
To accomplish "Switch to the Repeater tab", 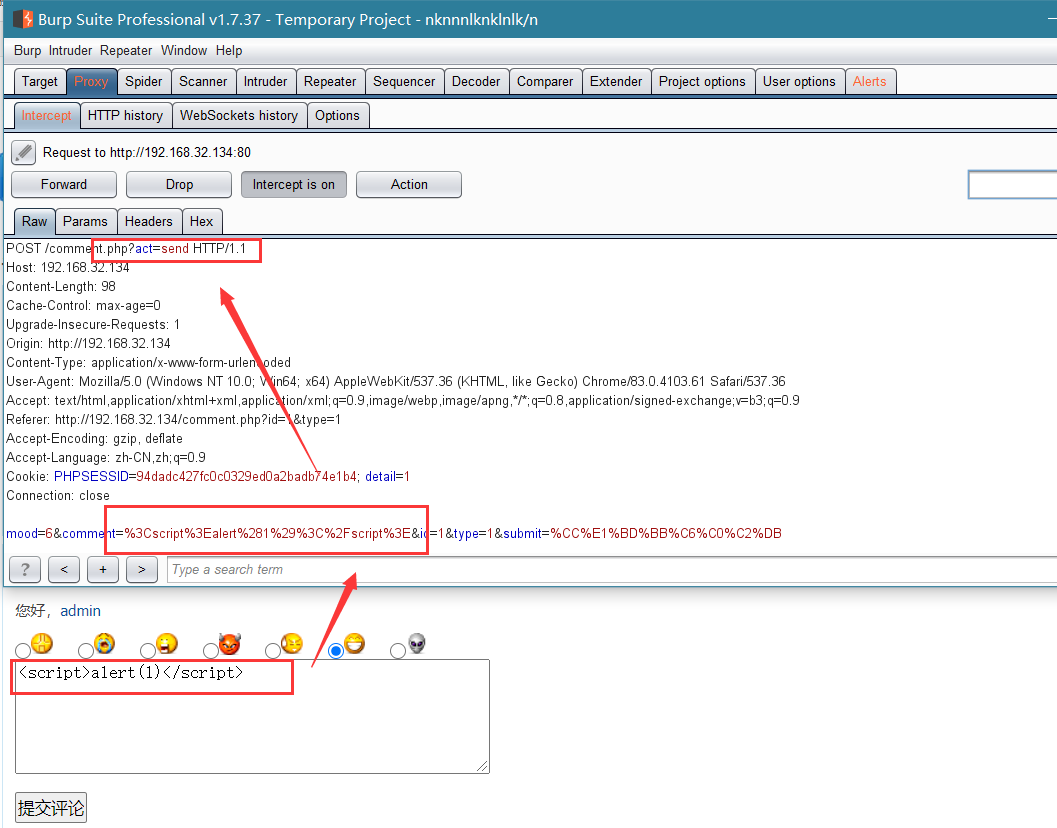I will [x=330, y=82].
